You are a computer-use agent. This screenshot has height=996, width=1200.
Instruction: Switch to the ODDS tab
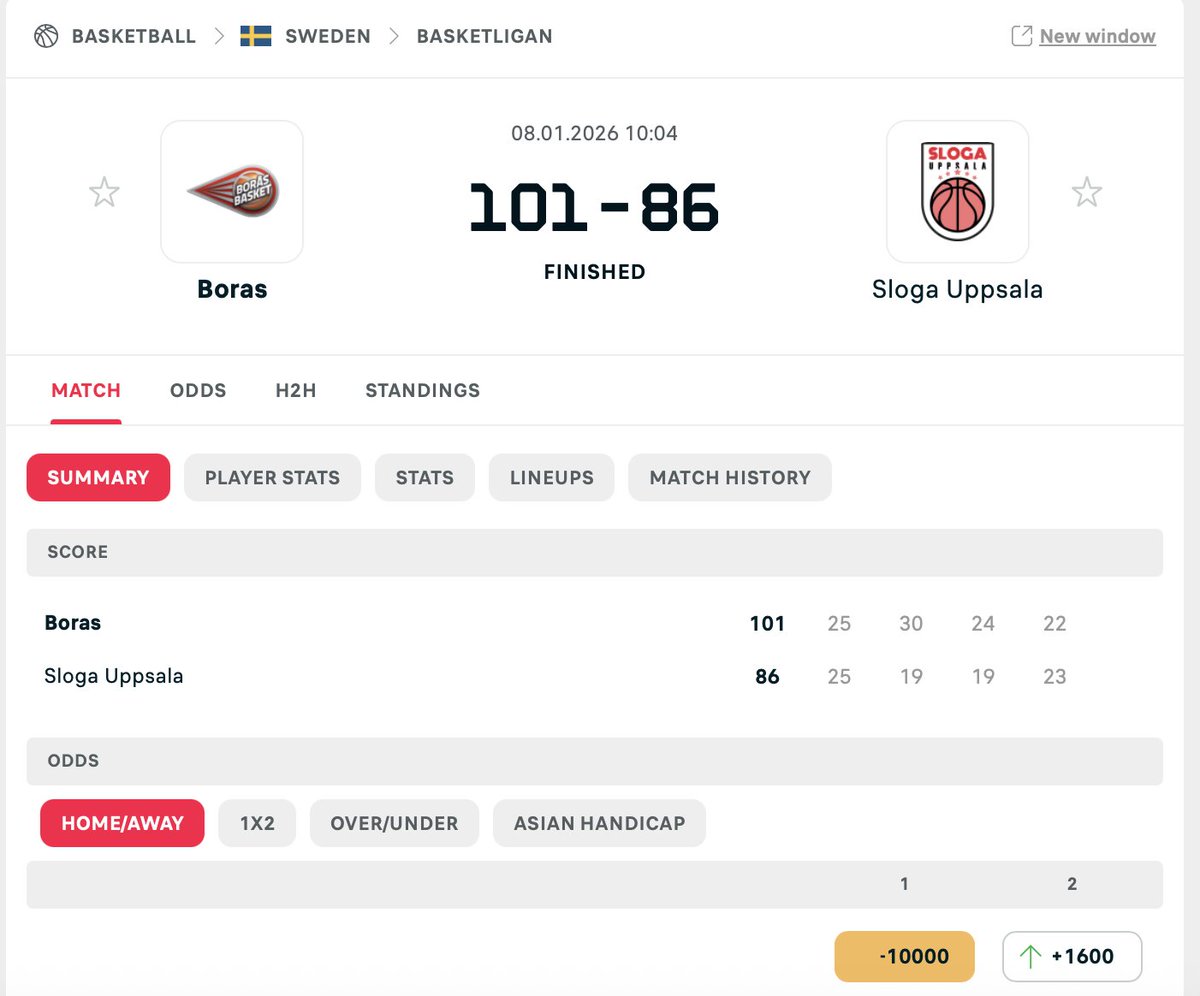[x=198, y=390]
